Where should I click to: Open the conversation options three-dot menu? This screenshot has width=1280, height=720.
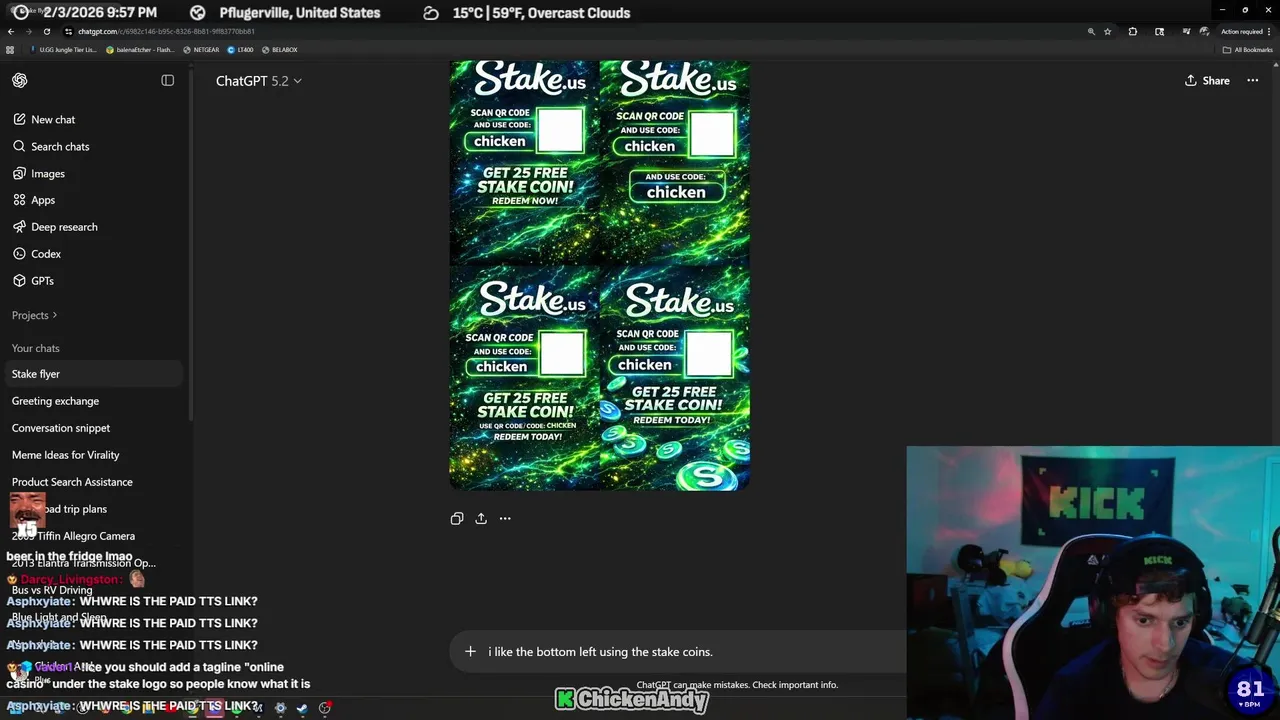click(1252, 81)
